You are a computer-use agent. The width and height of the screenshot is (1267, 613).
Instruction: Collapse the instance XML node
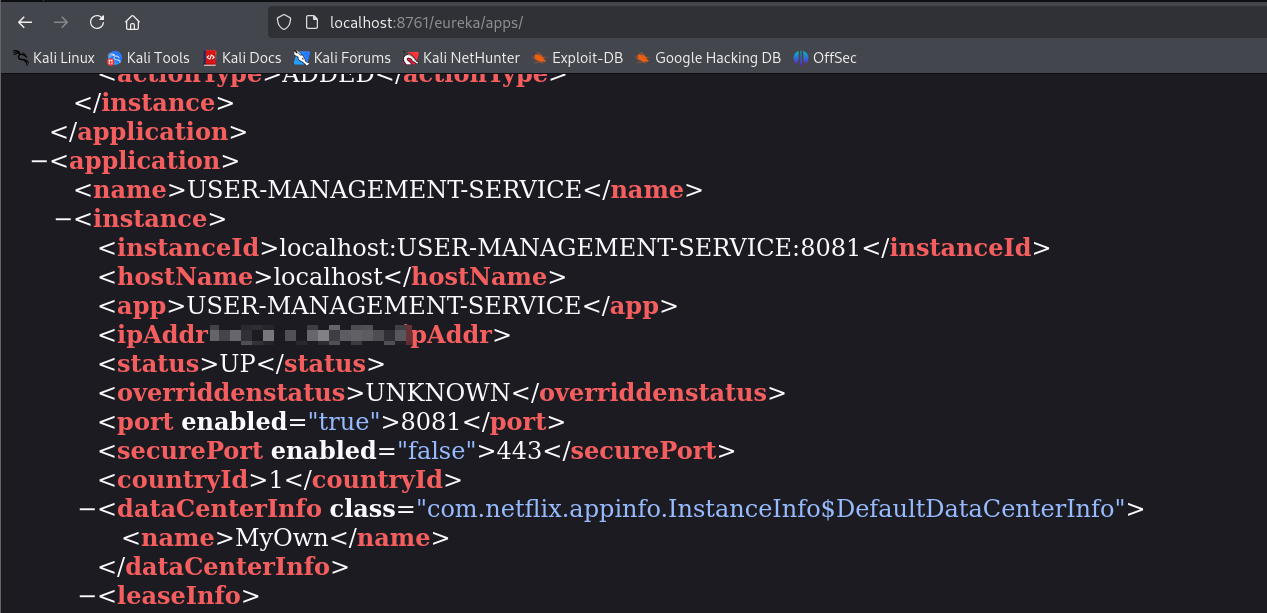(62, 219)
